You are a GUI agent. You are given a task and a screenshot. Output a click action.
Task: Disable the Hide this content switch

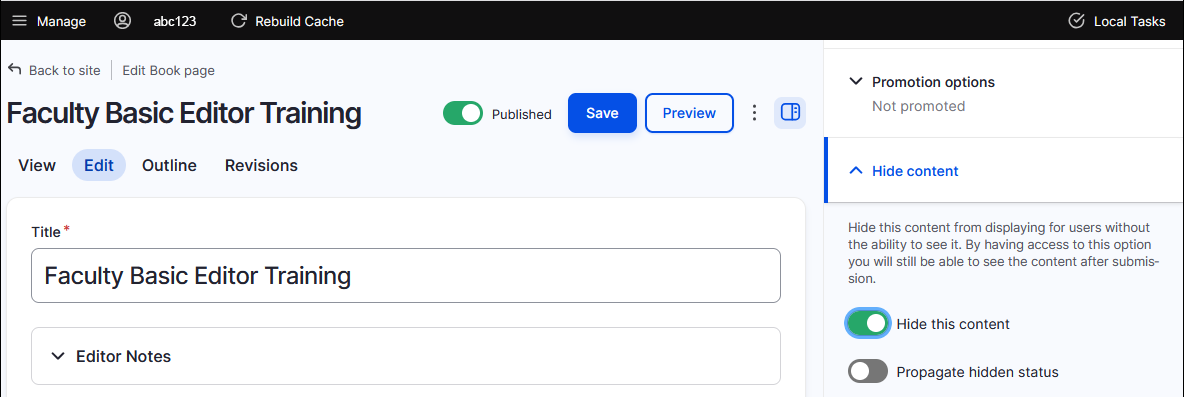pyautogui.click(x=868, y=324)
